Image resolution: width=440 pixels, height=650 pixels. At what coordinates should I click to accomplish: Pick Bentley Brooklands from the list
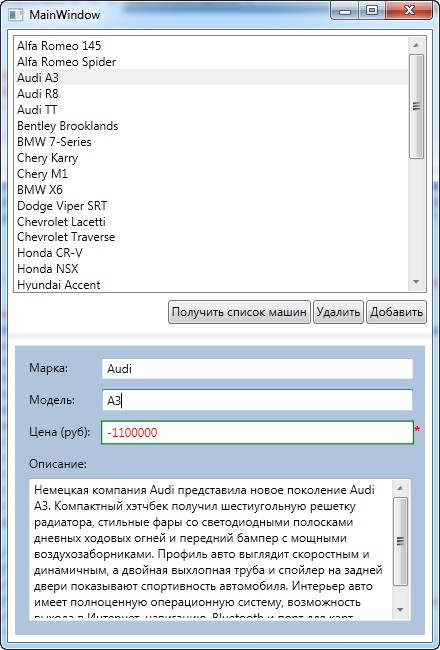(211, 126)
